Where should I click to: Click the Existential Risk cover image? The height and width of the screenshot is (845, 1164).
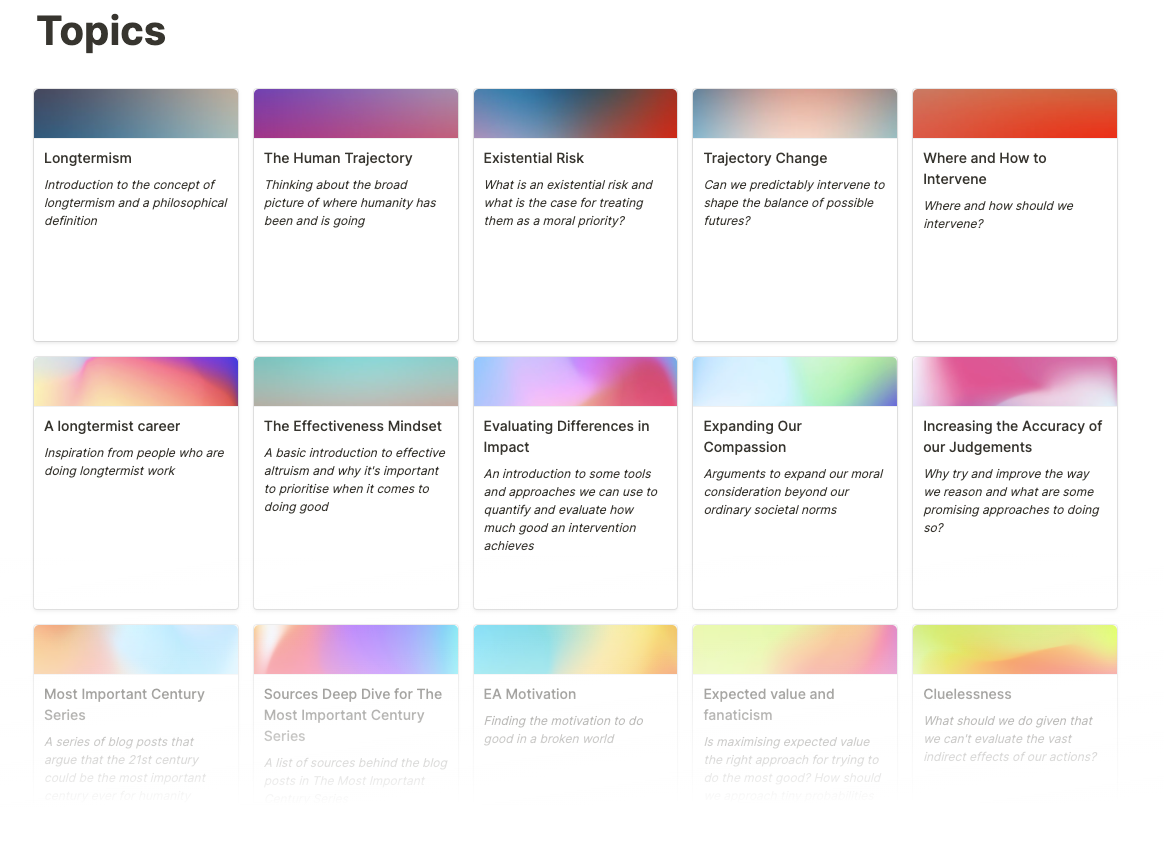pos(575,113)
